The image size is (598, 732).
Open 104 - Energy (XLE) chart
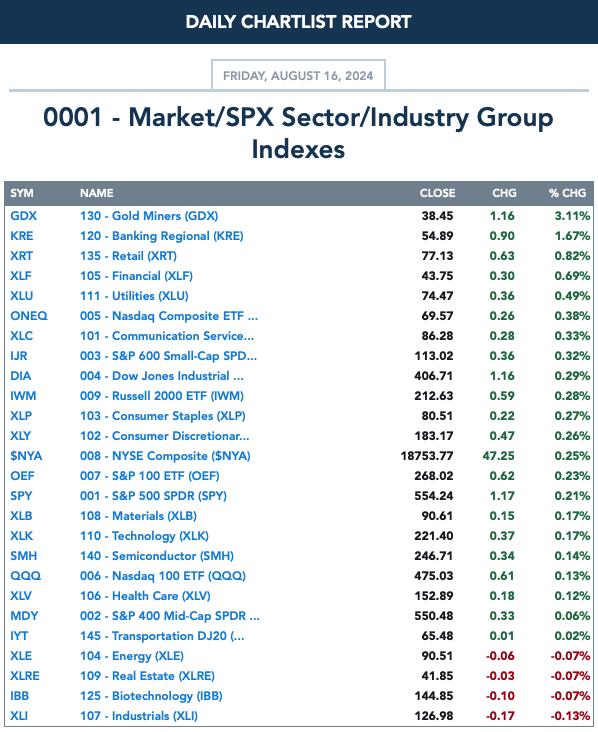[x=132, y=656]
